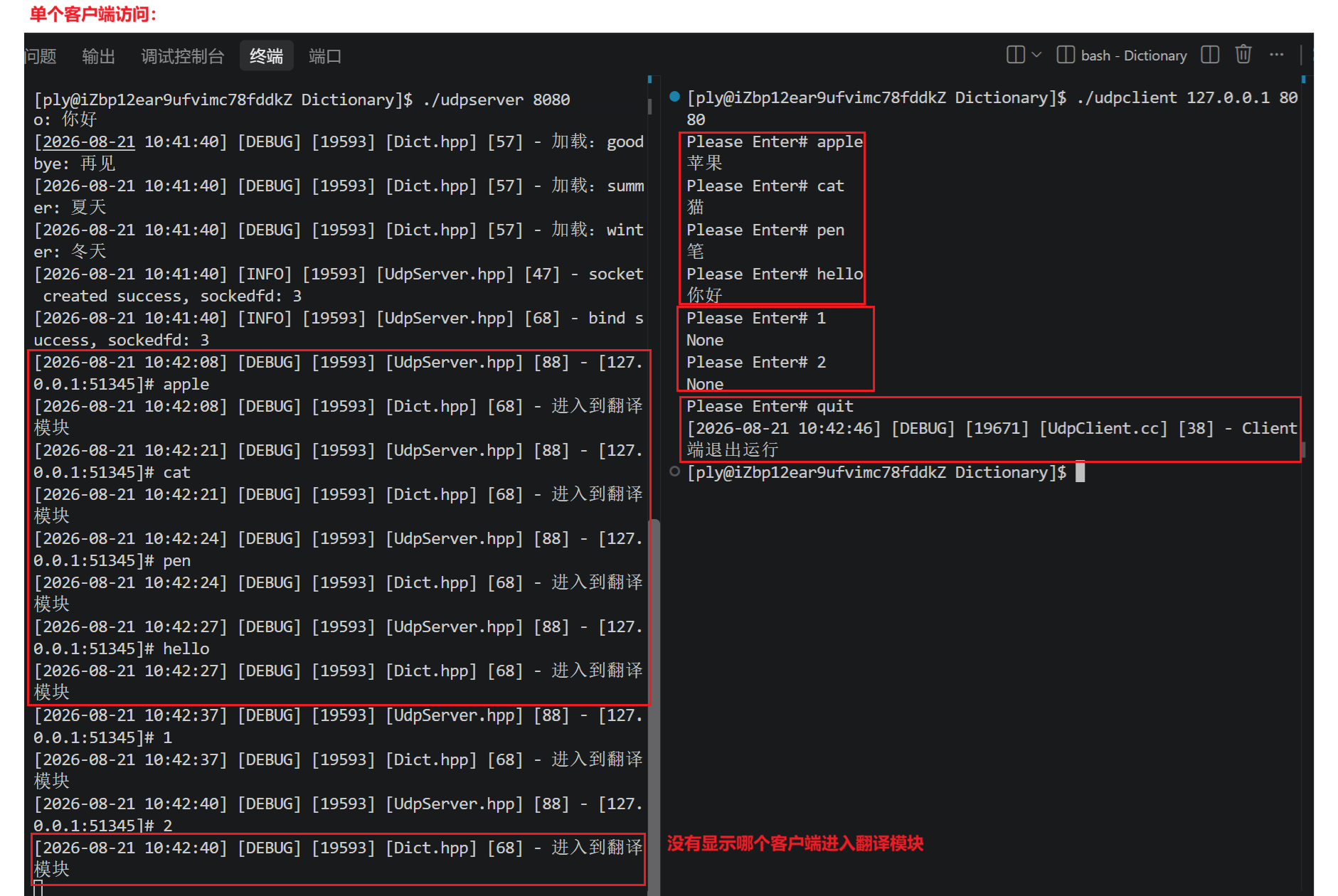Image resolution: width=1338 pixels, height=896 pixels.
Task: Click the '猫' translation output
Action: (x=696, y=208)
